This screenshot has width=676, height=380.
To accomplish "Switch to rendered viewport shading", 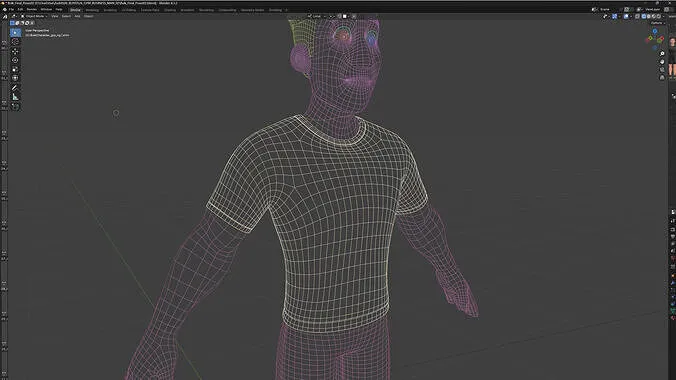I will coord(659,16).
